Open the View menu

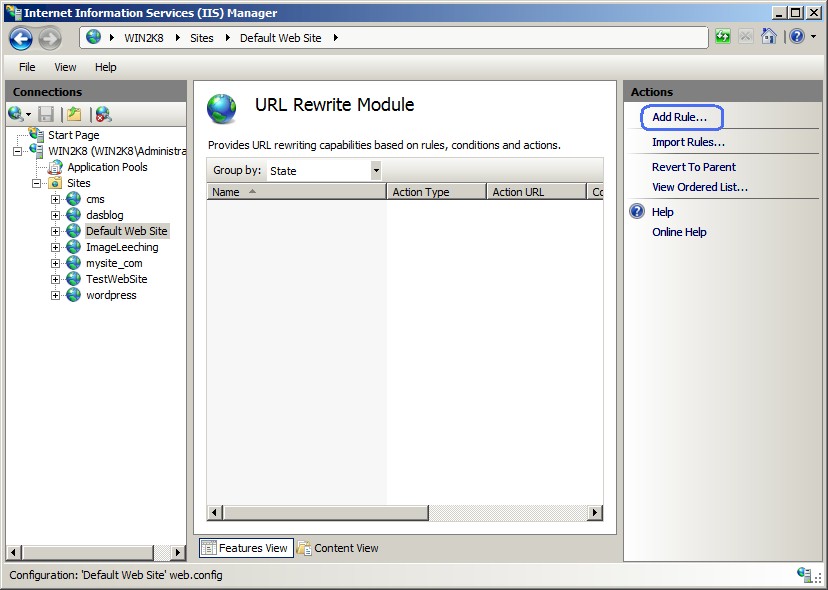pyautogui.click(x=65, y=67)
